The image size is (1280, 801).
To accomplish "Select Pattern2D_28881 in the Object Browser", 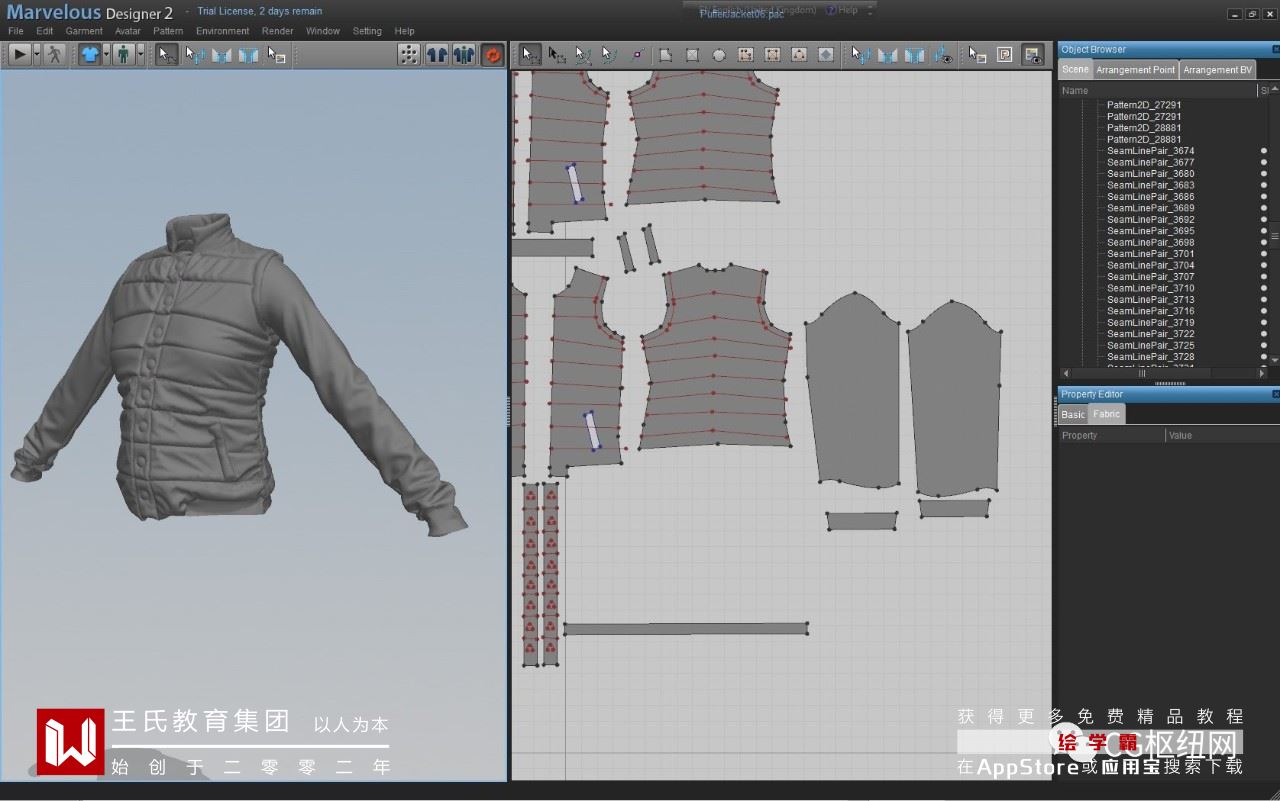I will (1143, 128).
